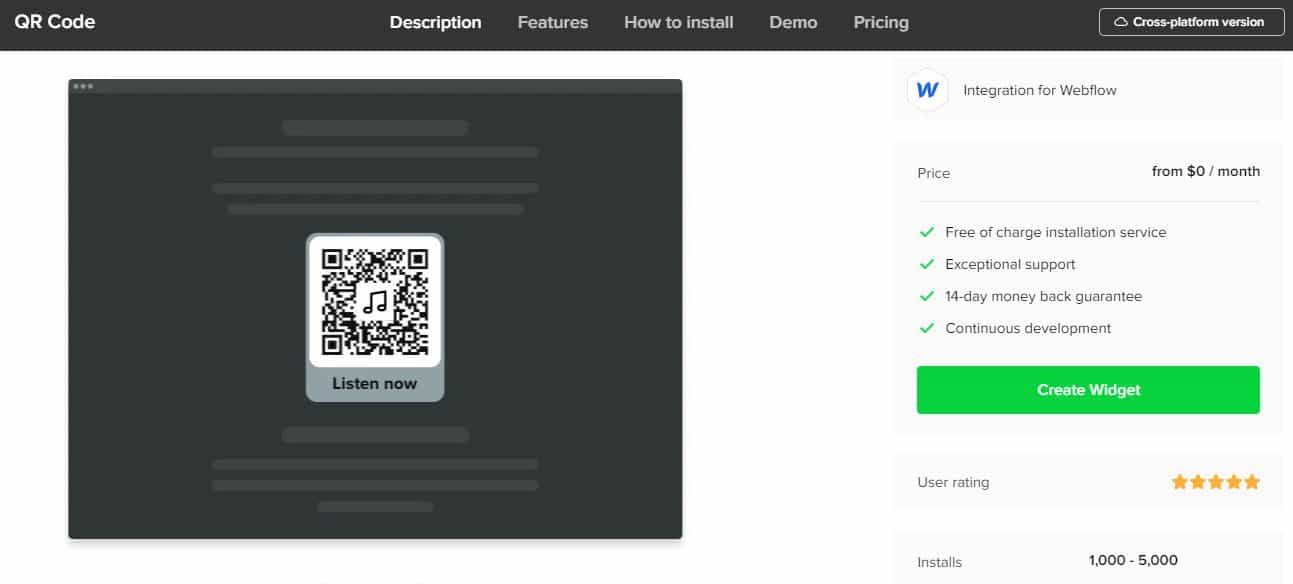Click checkmark beside Continuous development
The height and width of the screenshot is (584, 1293).
(x=927, y=328)
